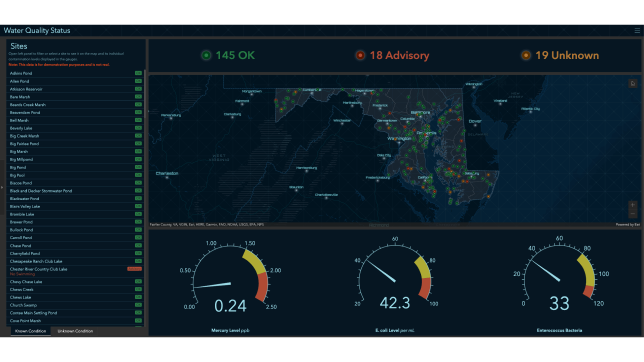Click OK badge on Church Swamp row

point(138,305)
